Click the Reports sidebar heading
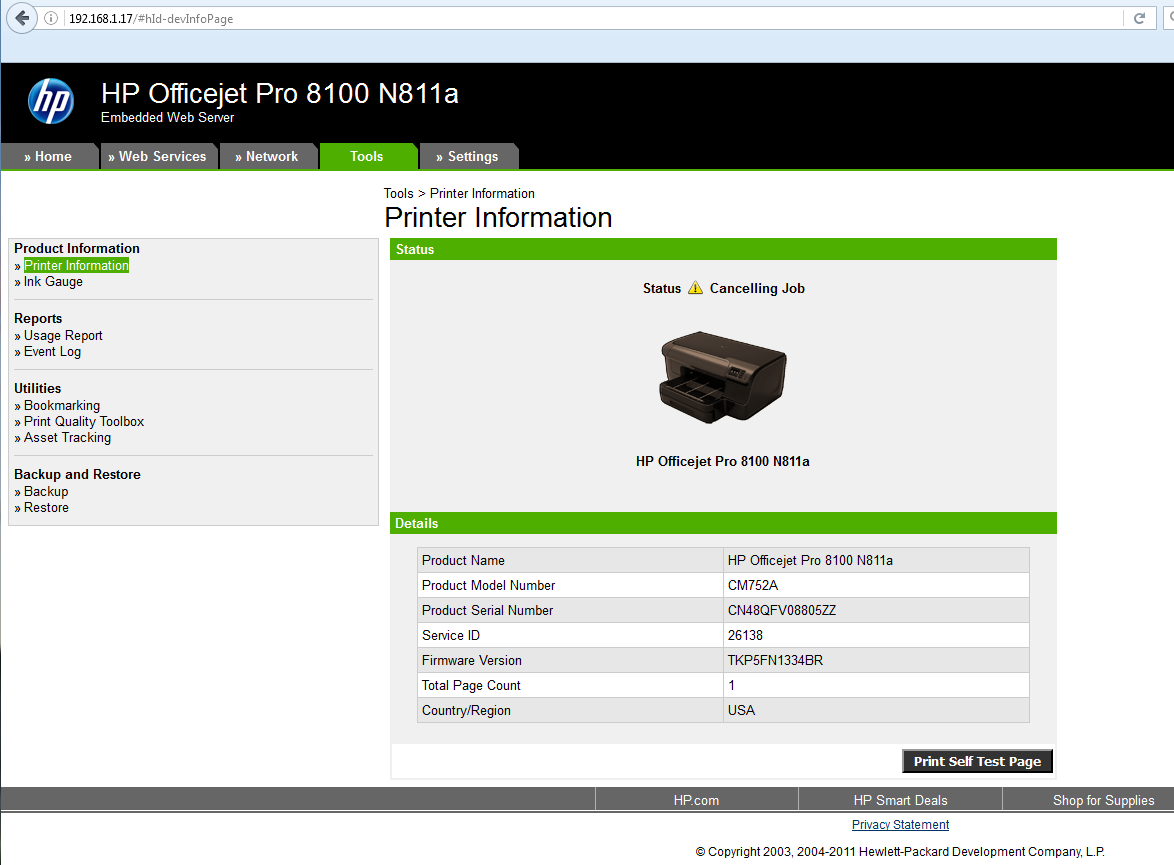This screenshot has width=1174, height=865. (38, 318)
